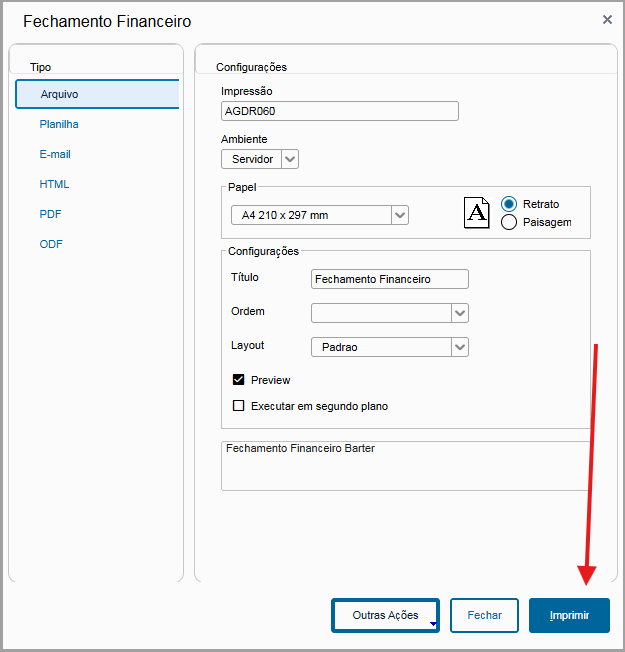
Task: Choose Planilha output type
Action: pyautogui.click(x=59, y=124)
